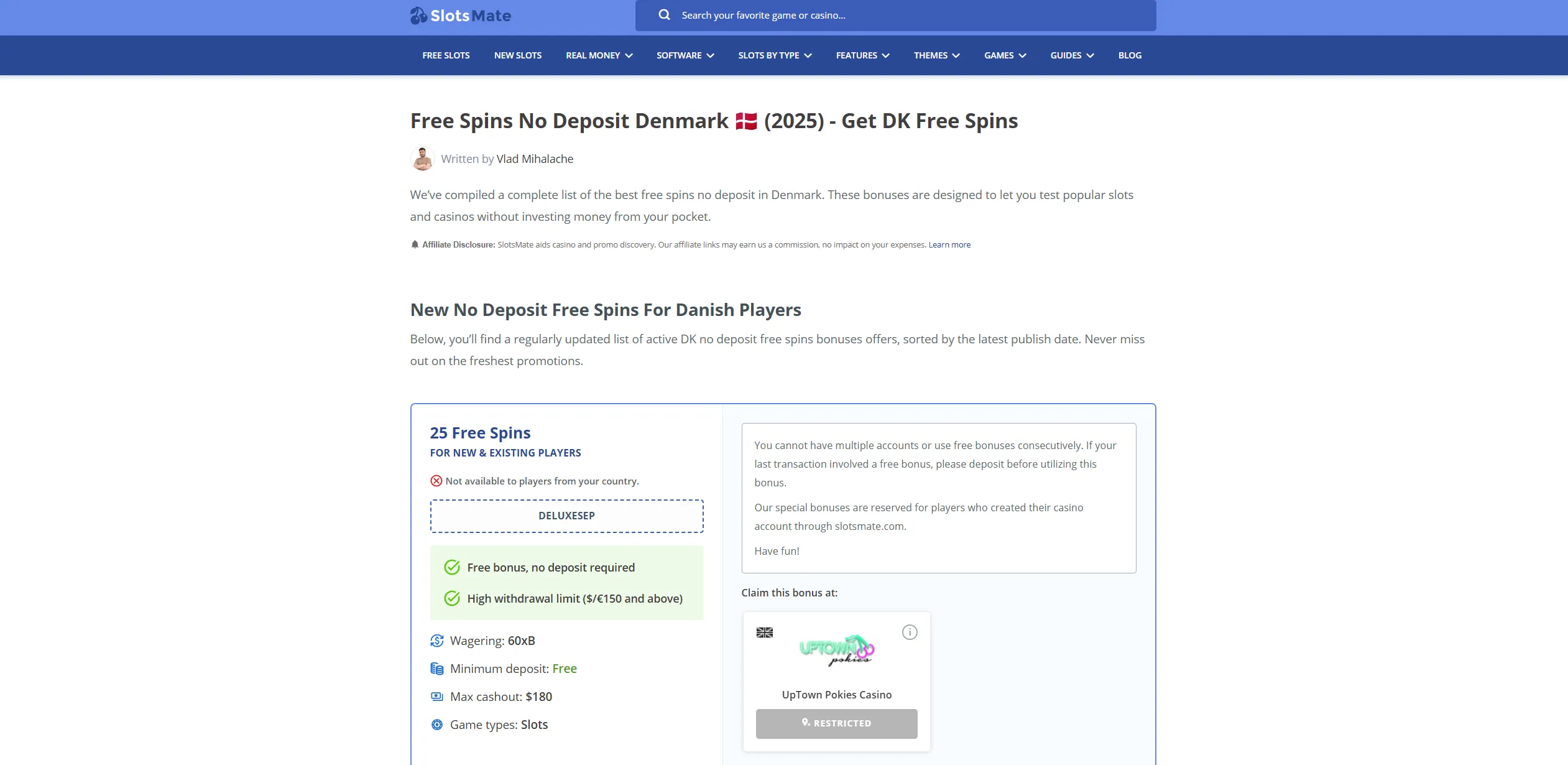Click the search magnifier icon
Image resolution: width=1568 pixels, height=765 pixels.
tap(664, 15)
